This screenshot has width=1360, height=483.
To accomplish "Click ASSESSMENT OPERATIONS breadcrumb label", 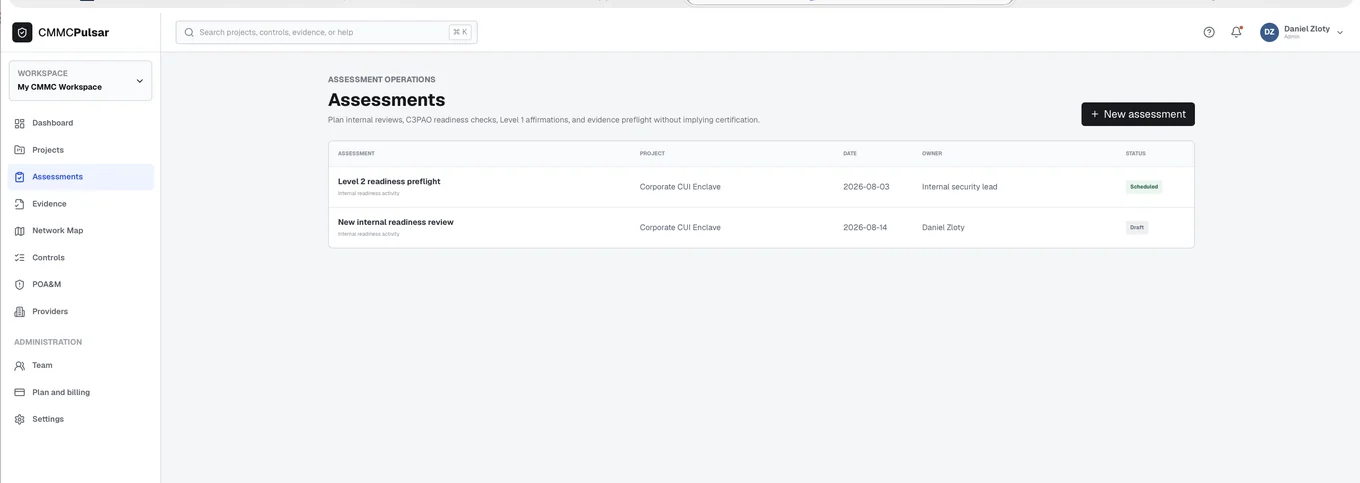I will click(381, 79).
